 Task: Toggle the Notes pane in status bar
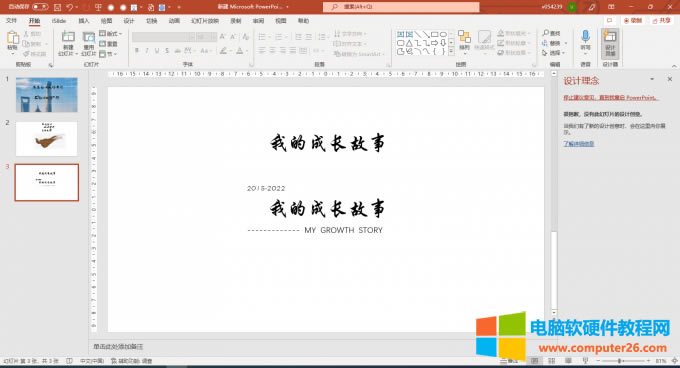[508, 361]
